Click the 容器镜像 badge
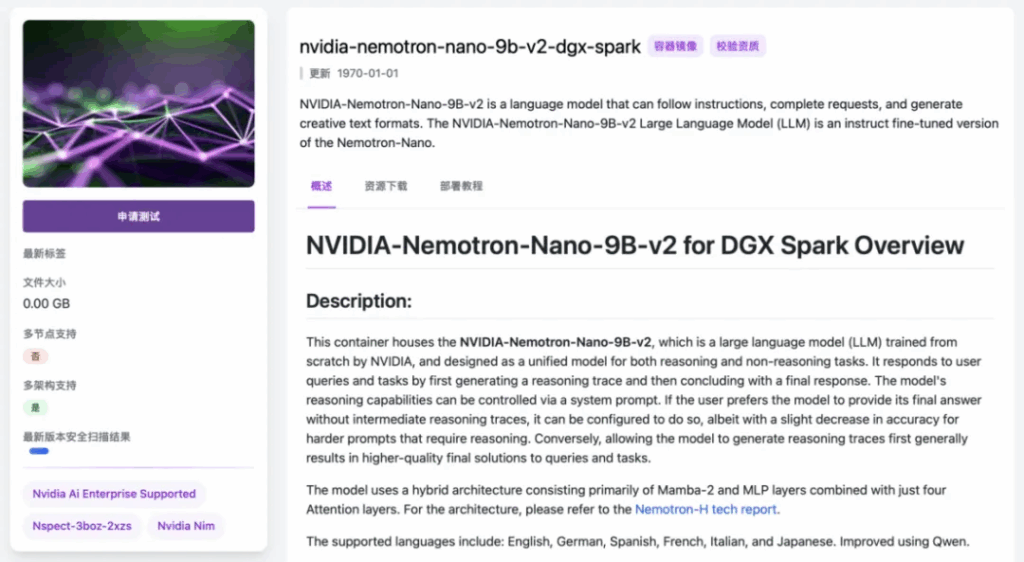The height and width of the screenshot is (562, 1024). point(675,46)
